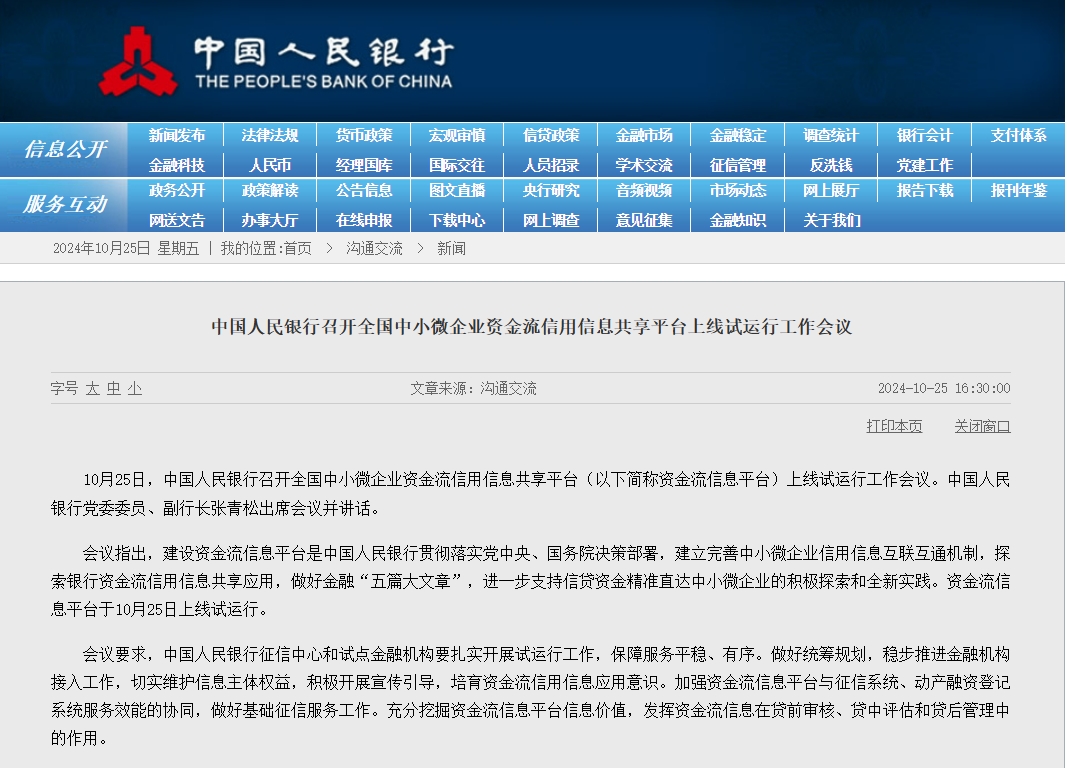The width and height of the screenshot is (1069, 768).
Task: Open 网上调查 page
Action: pyautogui.click(x=551, y=220)
